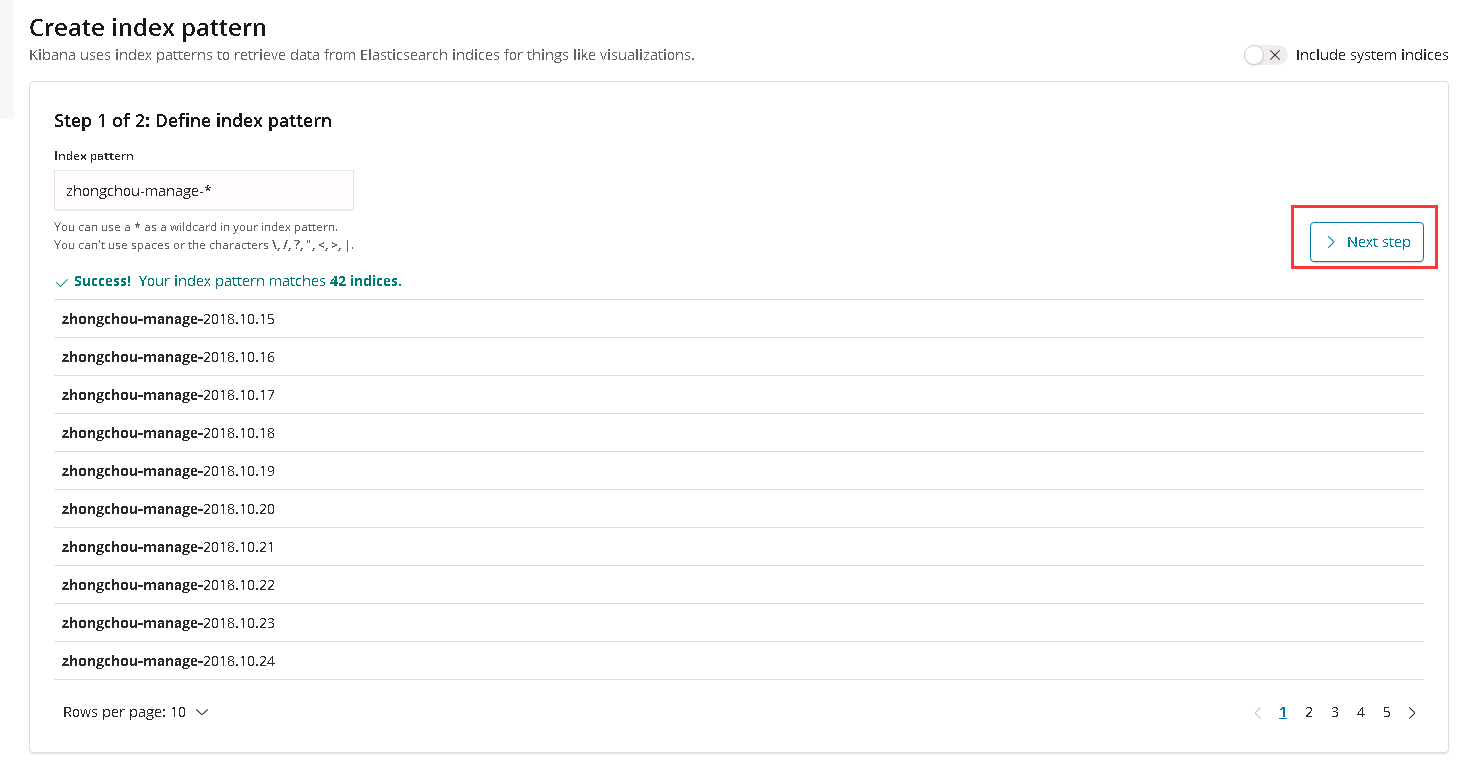
Task: Click the previous page arrow icon
Action: pos(1258,713)
